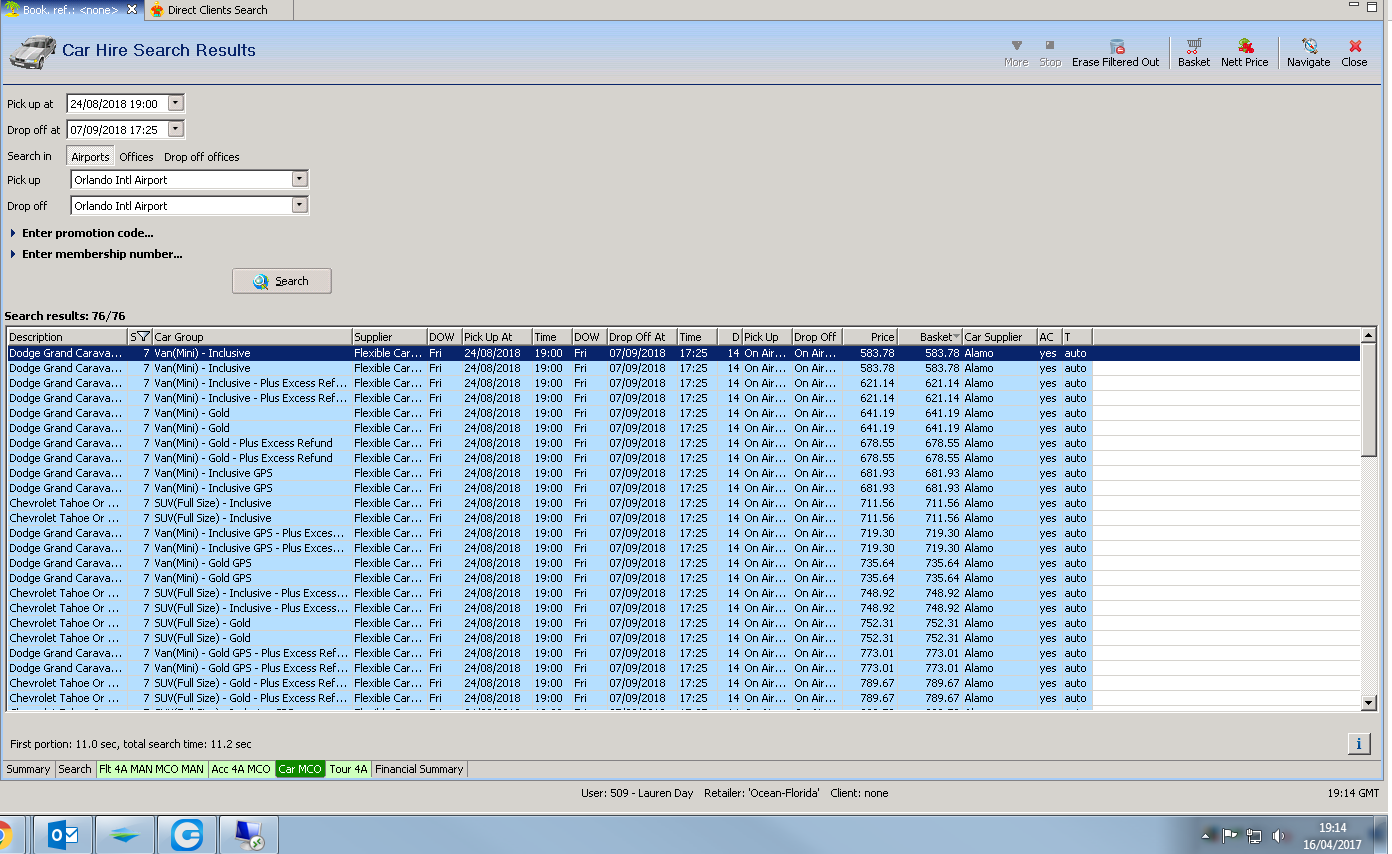Select the Car MCO tab
The width and height of the screenshot is (1392, 854).
click(301, 769)
